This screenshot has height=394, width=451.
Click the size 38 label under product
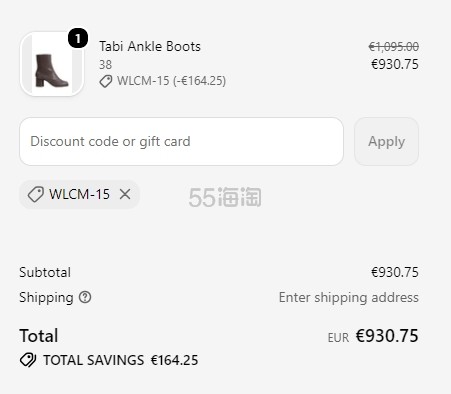click(105, 64)
